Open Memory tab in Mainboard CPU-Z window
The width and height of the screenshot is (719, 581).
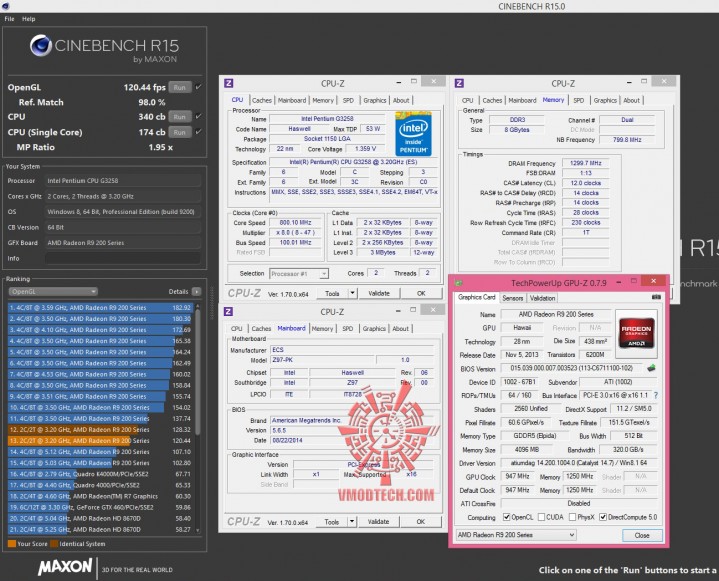point(322,329)
